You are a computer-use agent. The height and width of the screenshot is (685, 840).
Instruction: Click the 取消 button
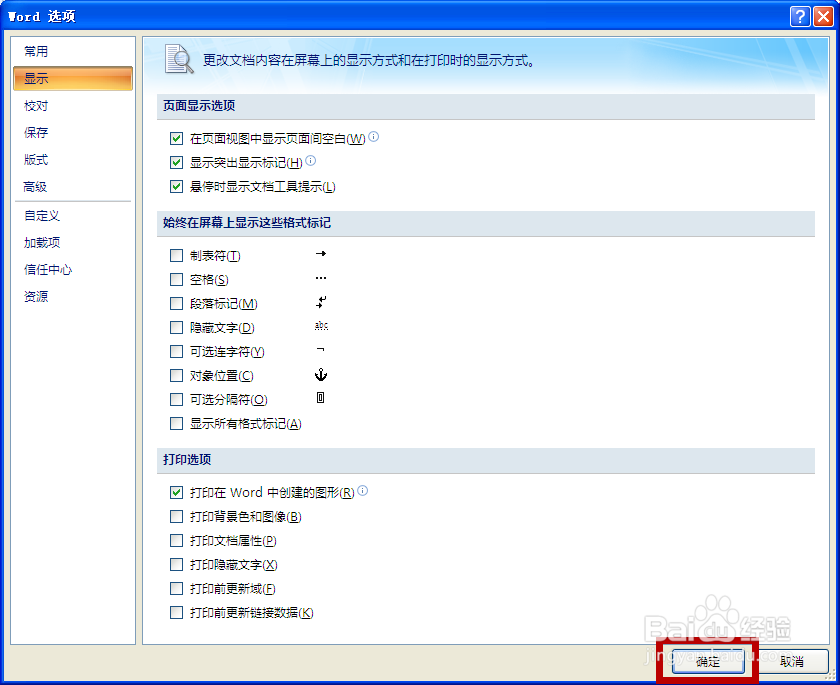tap(792, 661)
